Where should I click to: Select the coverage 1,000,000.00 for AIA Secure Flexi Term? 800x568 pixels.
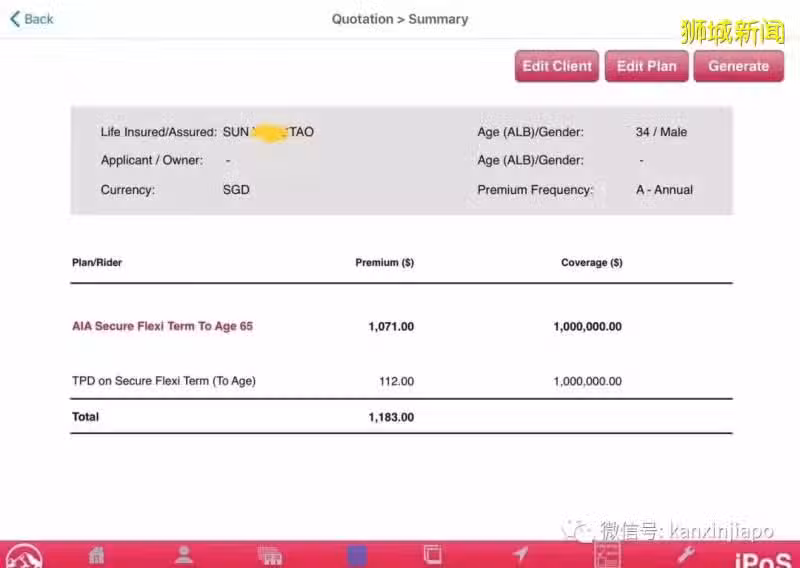coord(588,327)
